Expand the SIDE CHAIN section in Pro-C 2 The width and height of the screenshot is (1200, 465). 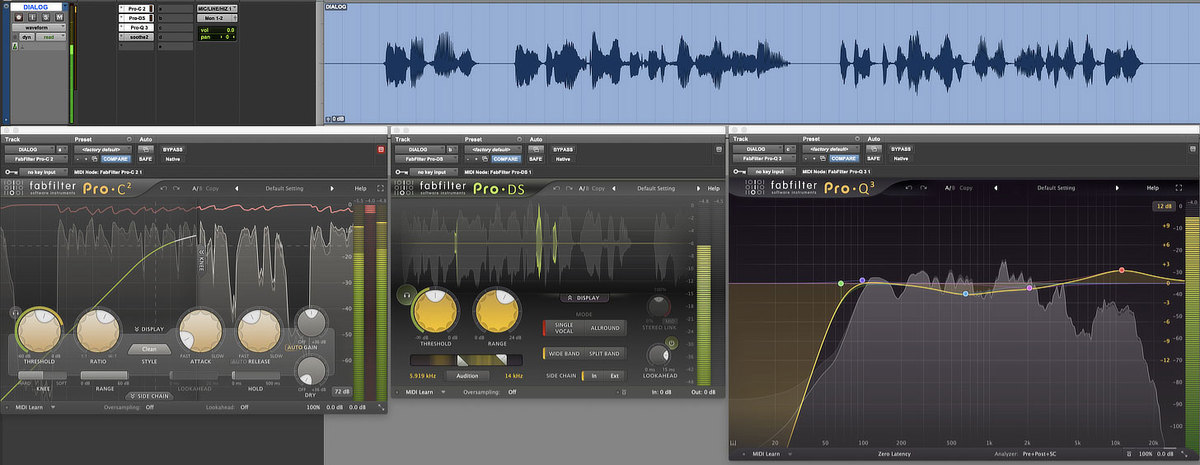149,396
